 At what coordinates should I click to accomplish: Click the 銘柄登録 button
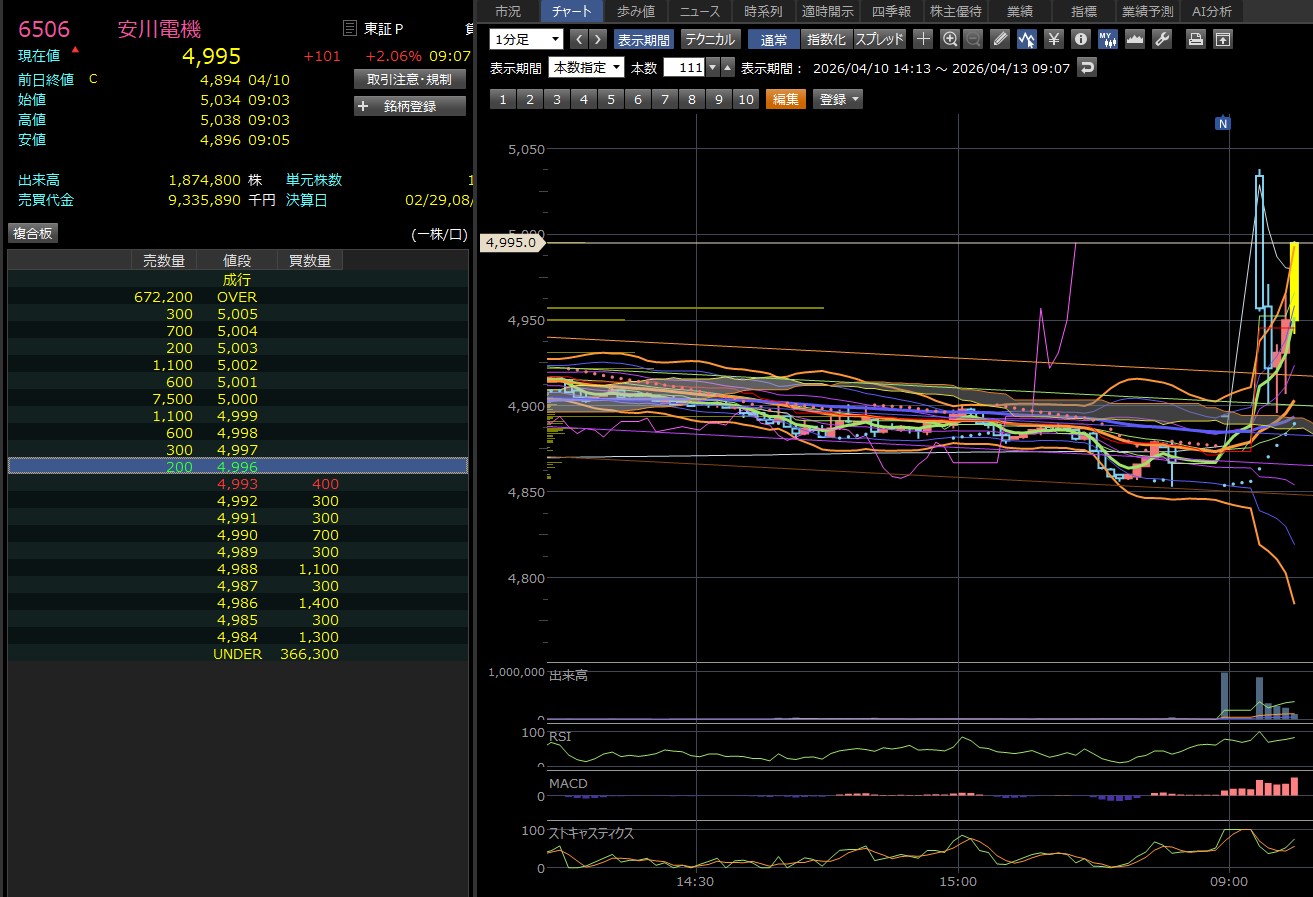[x=410, y=106]
